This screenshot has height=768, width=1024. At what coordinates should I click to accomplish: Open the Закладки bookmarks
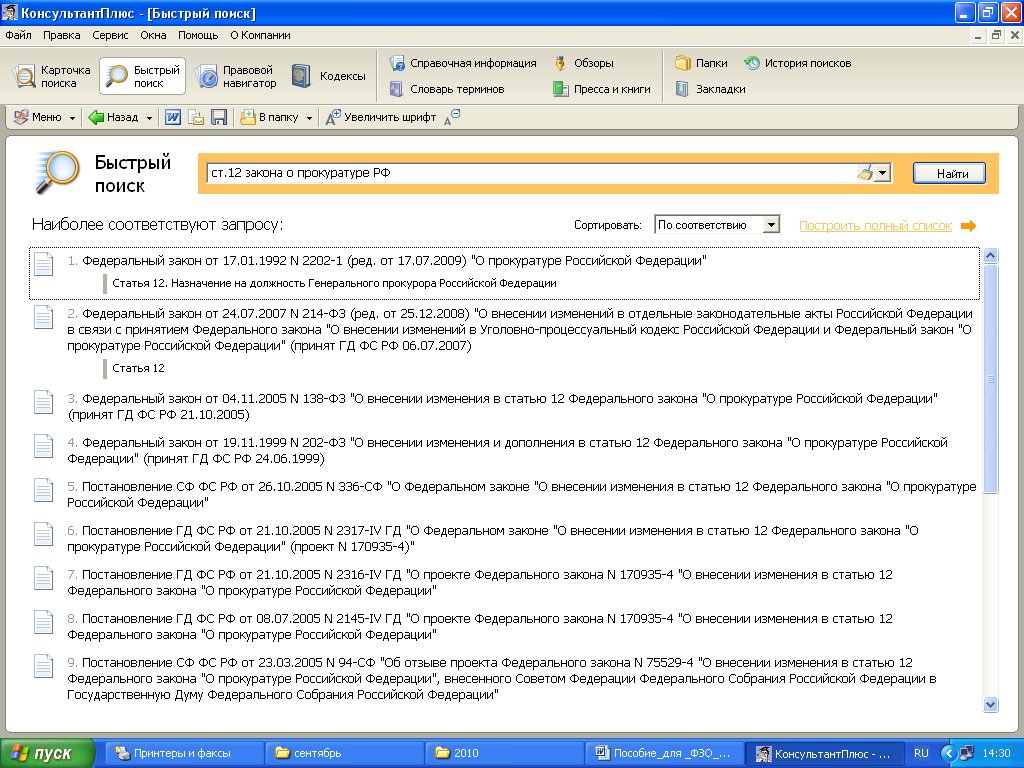[710, 89]
